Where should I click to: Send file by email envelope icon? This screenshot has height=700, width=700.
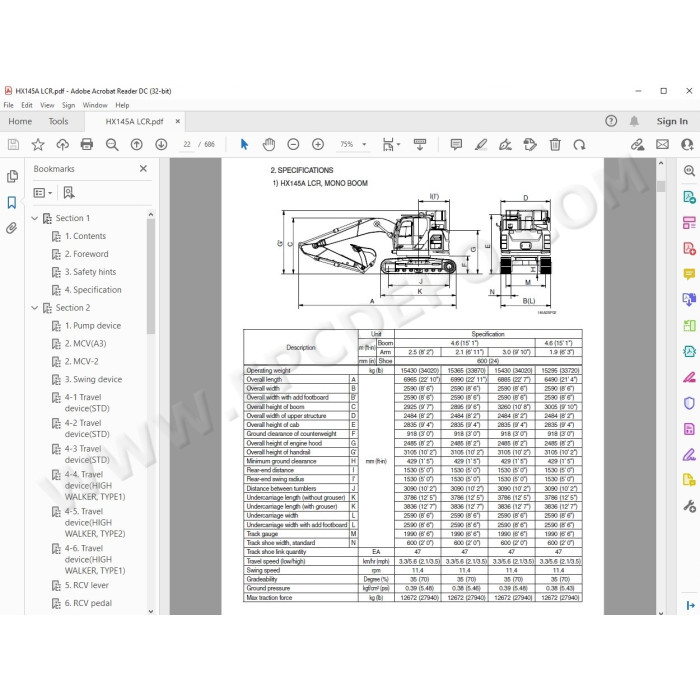(x=662, y=144)
